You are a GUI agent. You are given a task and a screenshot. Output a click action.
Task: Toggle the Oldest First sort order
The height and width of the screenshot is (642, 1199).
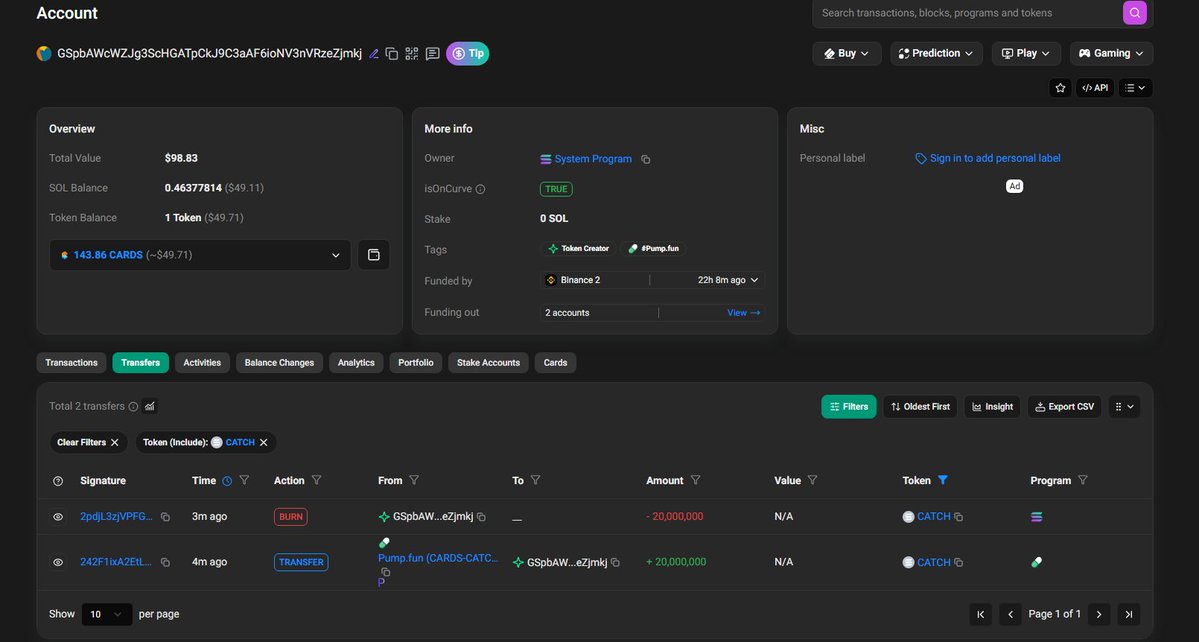click(920, 407)
